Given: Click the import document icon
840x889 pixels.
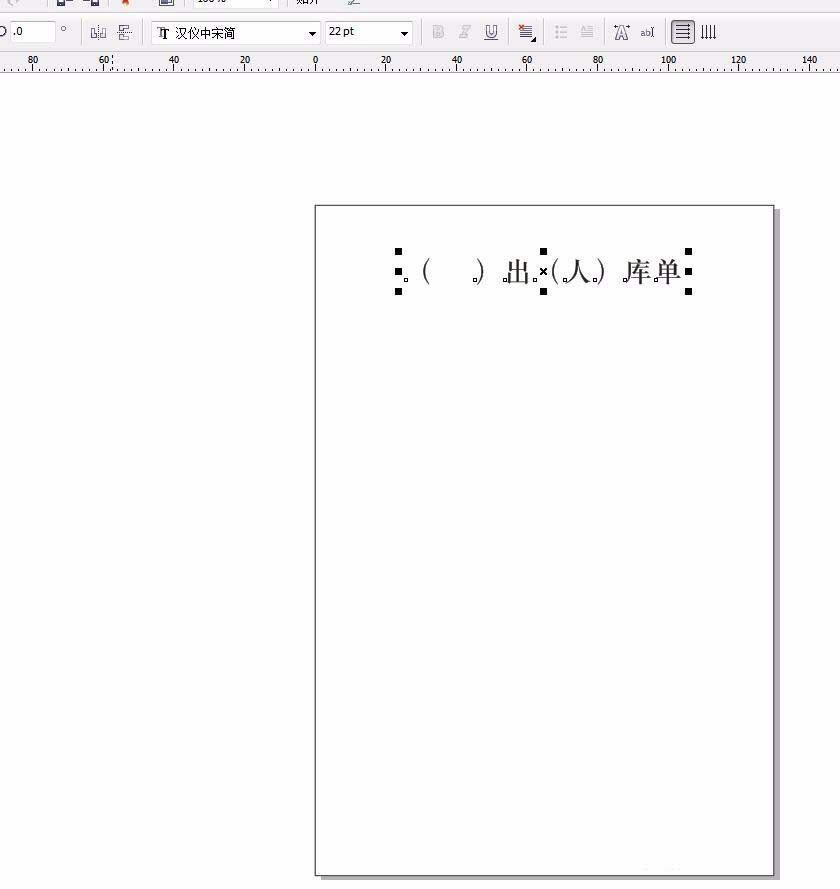Looking at the screenshot, I should [x=165, y=3].
